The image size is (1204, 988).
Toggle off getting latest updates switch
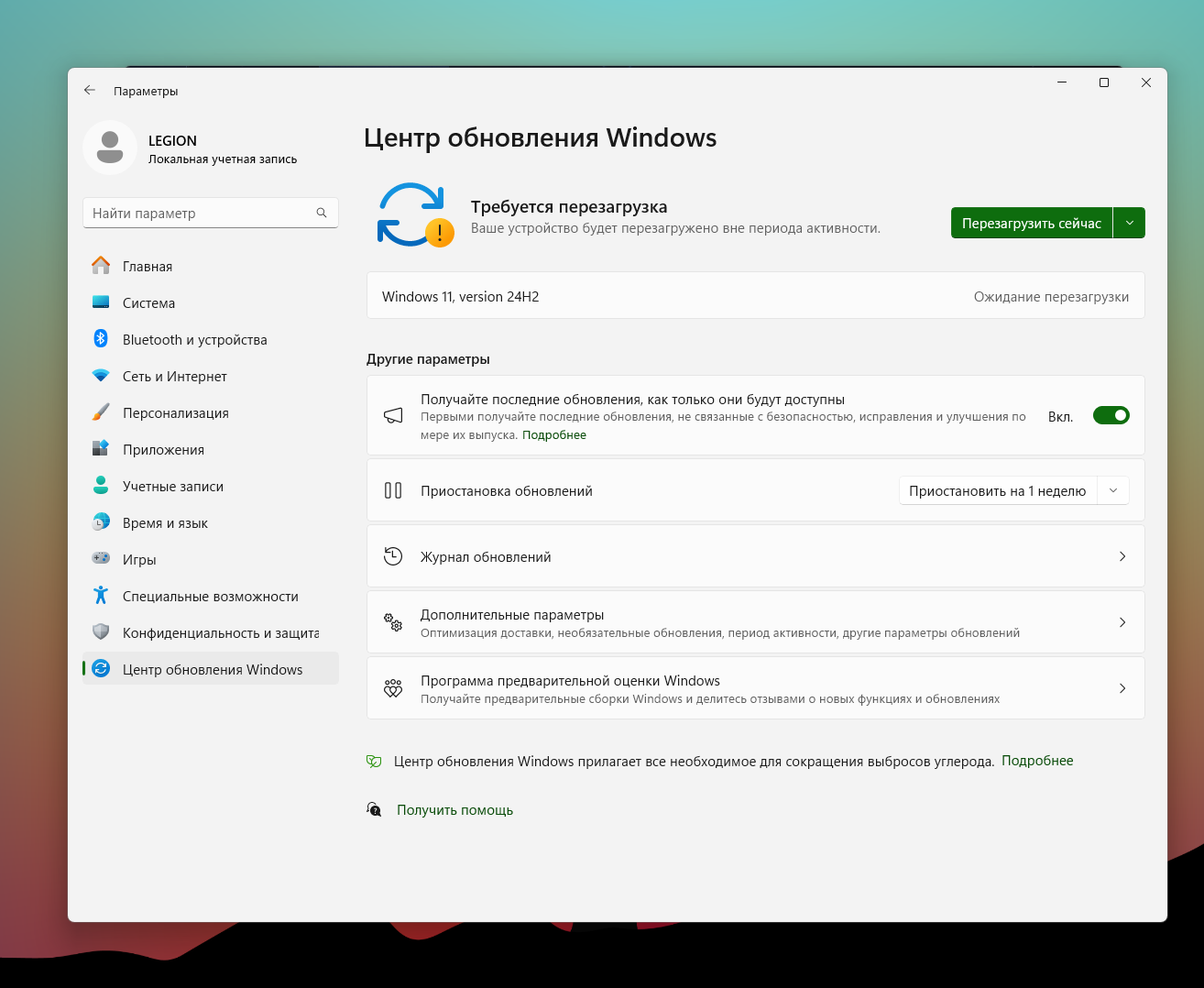1111,416
